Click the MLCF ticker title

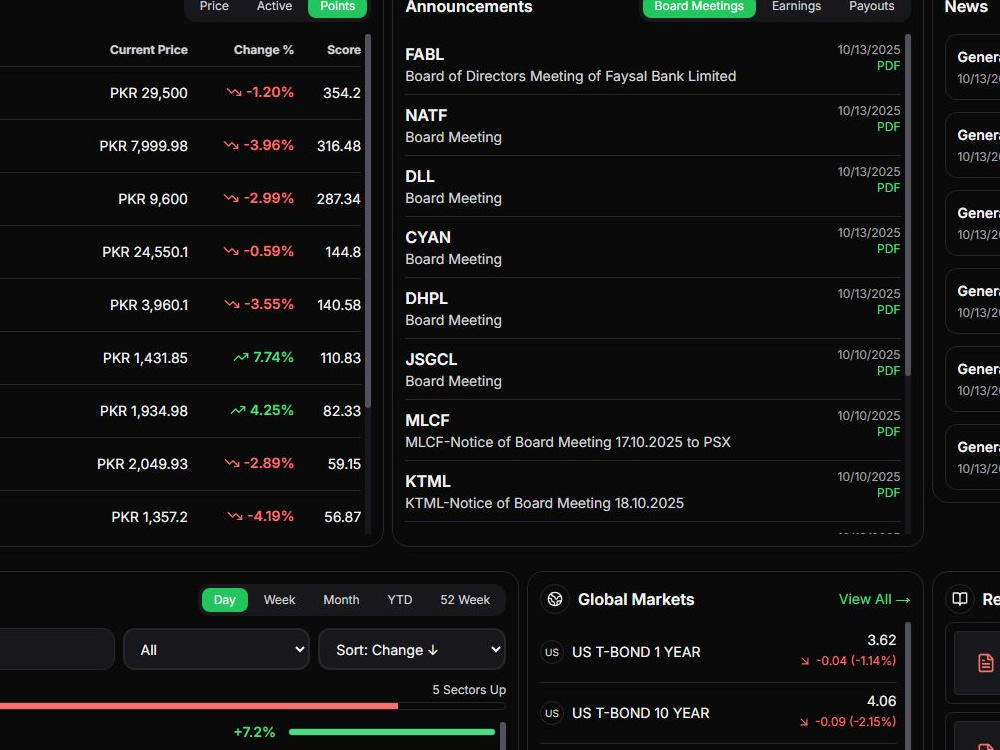click(427, 420)
